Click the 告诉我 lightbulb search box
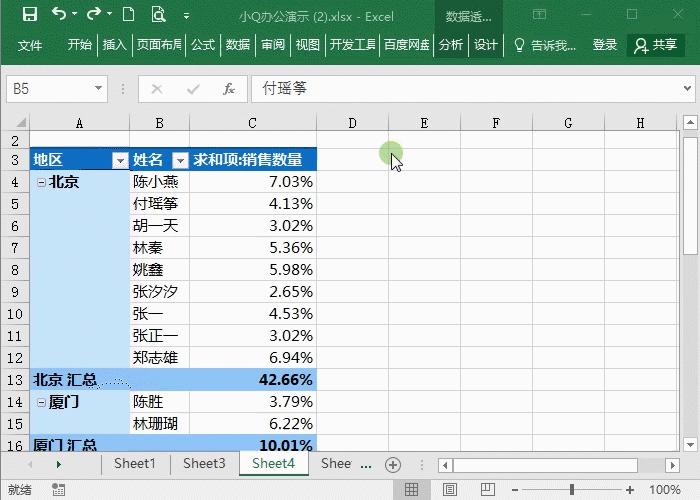700x500 pixels. [545, 45]
